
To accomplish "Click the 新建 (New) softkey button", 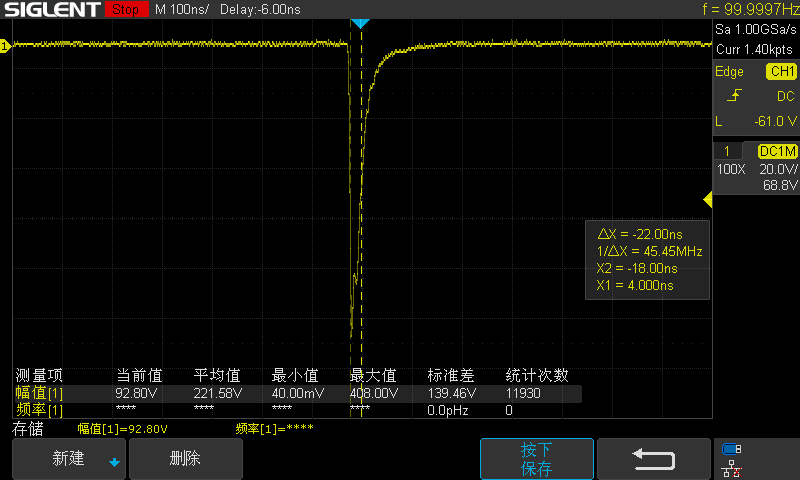I will coord(68,459).
